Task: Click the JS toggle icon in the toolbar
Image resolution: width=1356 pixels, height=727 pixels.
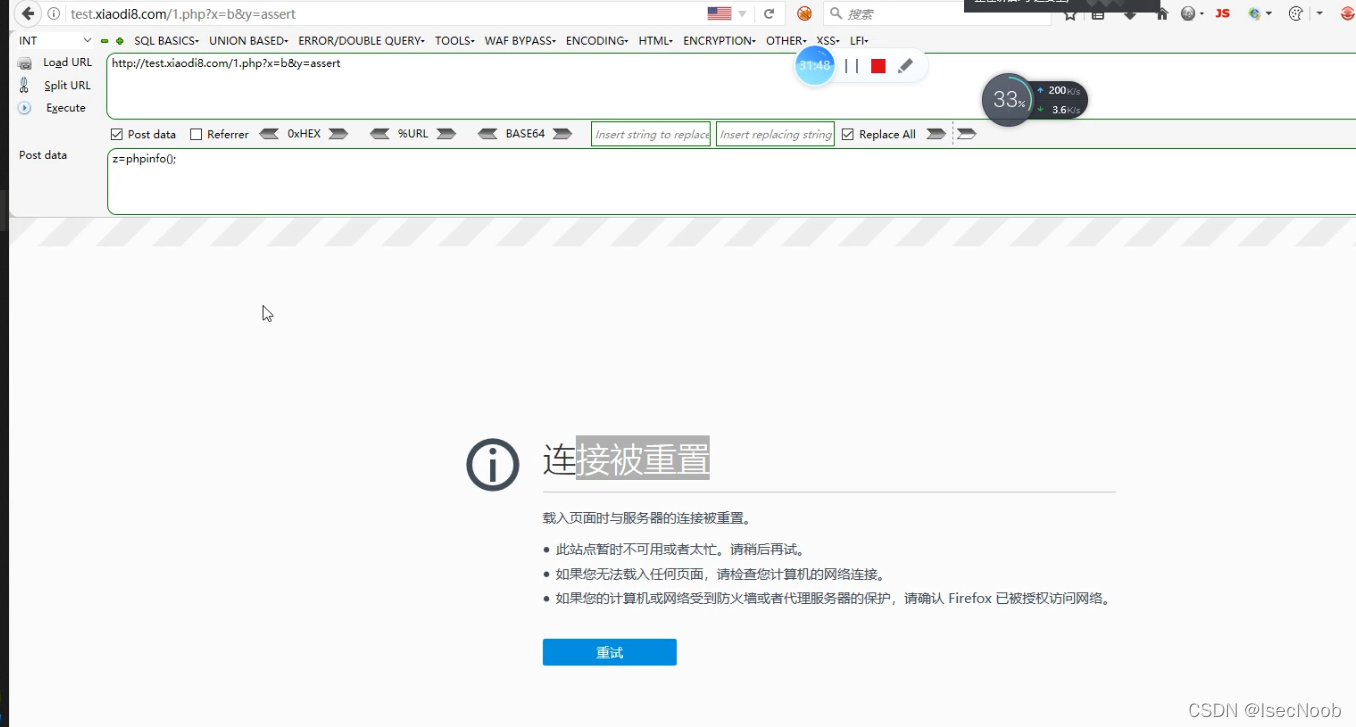Action: [1221, 15]
